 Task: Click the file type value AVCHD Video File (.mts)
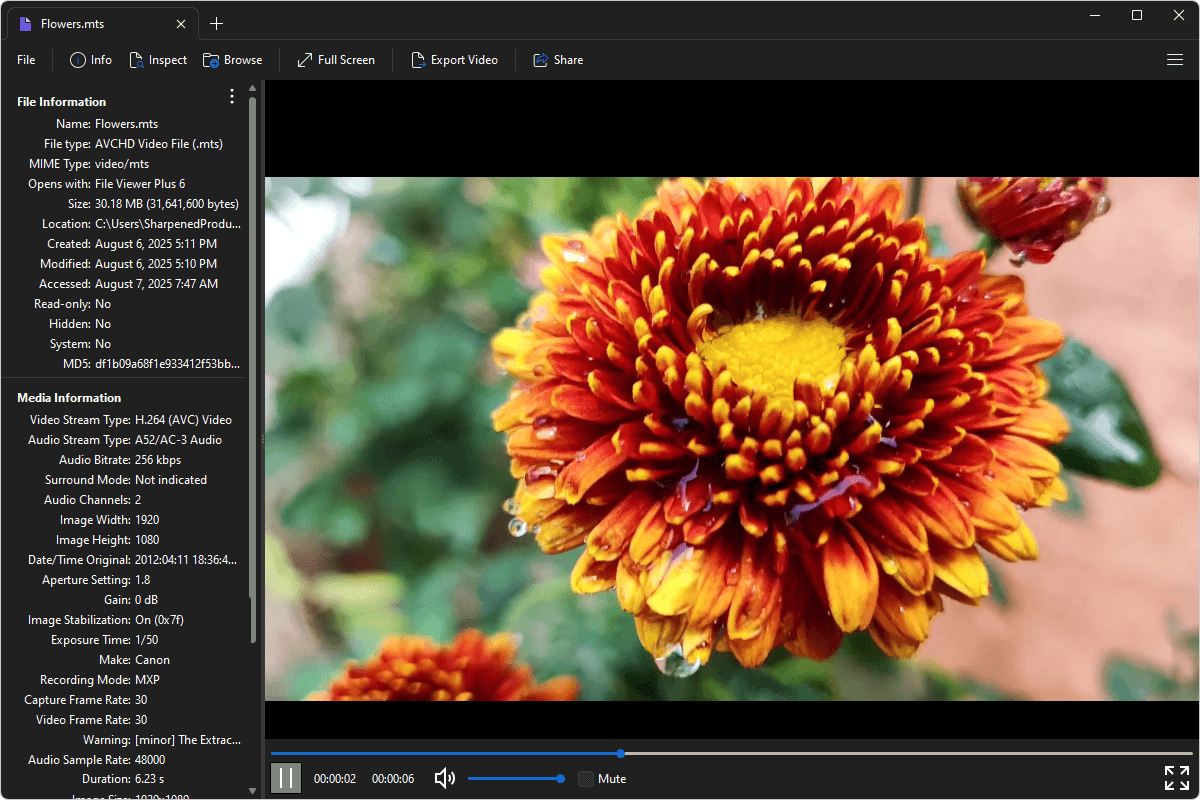click(159, 144)
